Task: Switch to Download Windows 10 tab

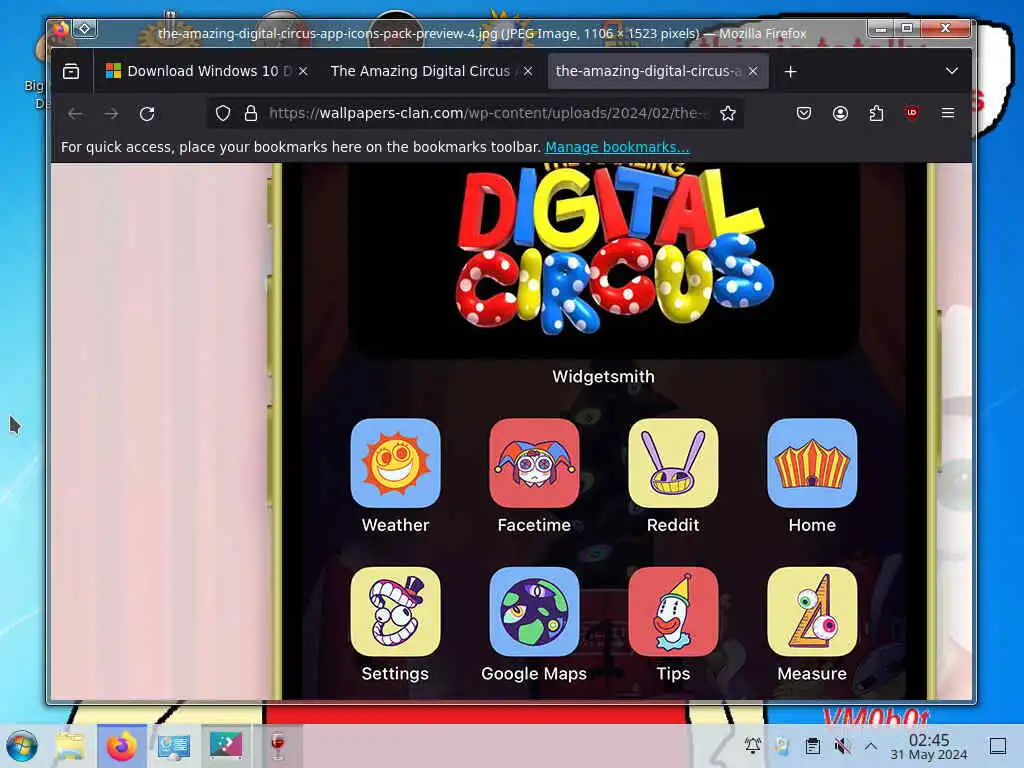Action: 206,71
